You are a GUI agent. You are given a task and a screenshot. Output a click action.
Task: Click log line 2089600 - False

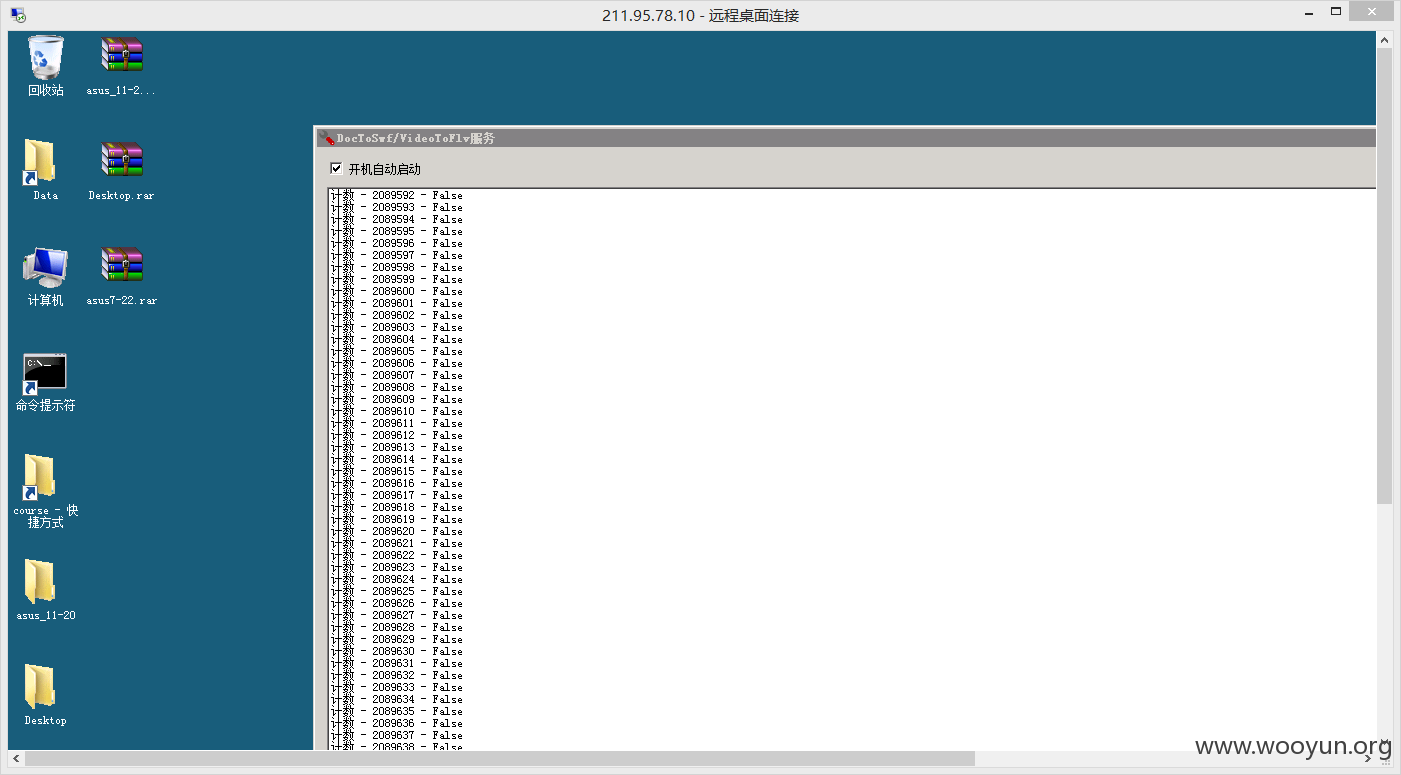click(397, 292)
